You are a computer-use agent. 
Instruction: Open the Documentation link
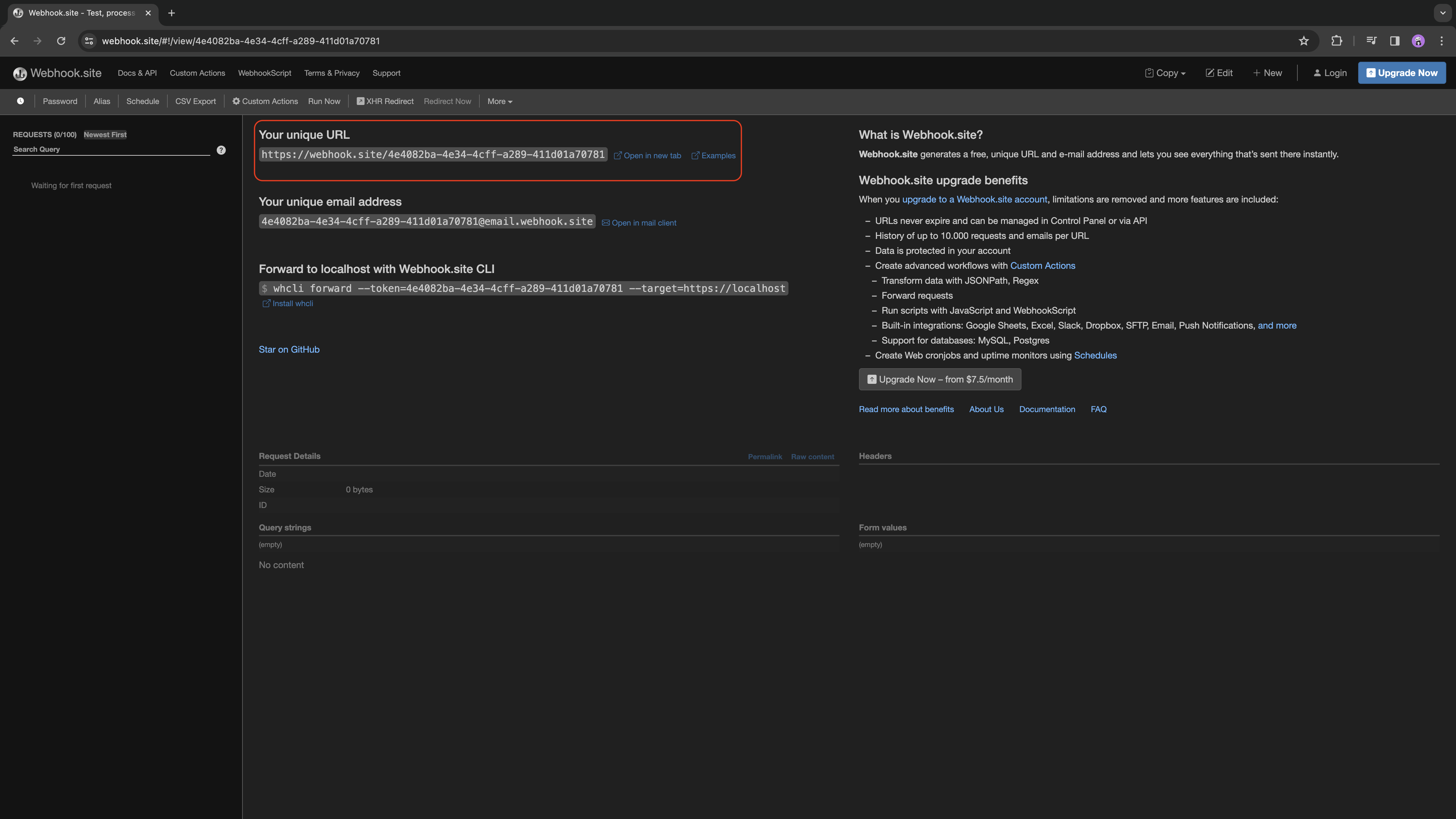[1047, 409]
